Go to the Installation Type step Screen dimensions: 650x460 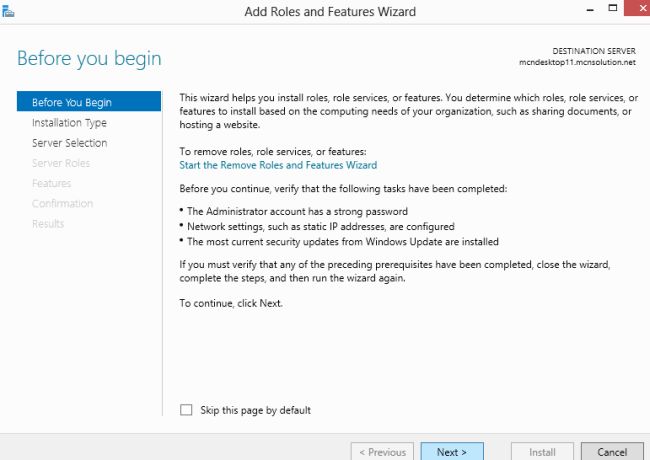[x=69, y=123]
